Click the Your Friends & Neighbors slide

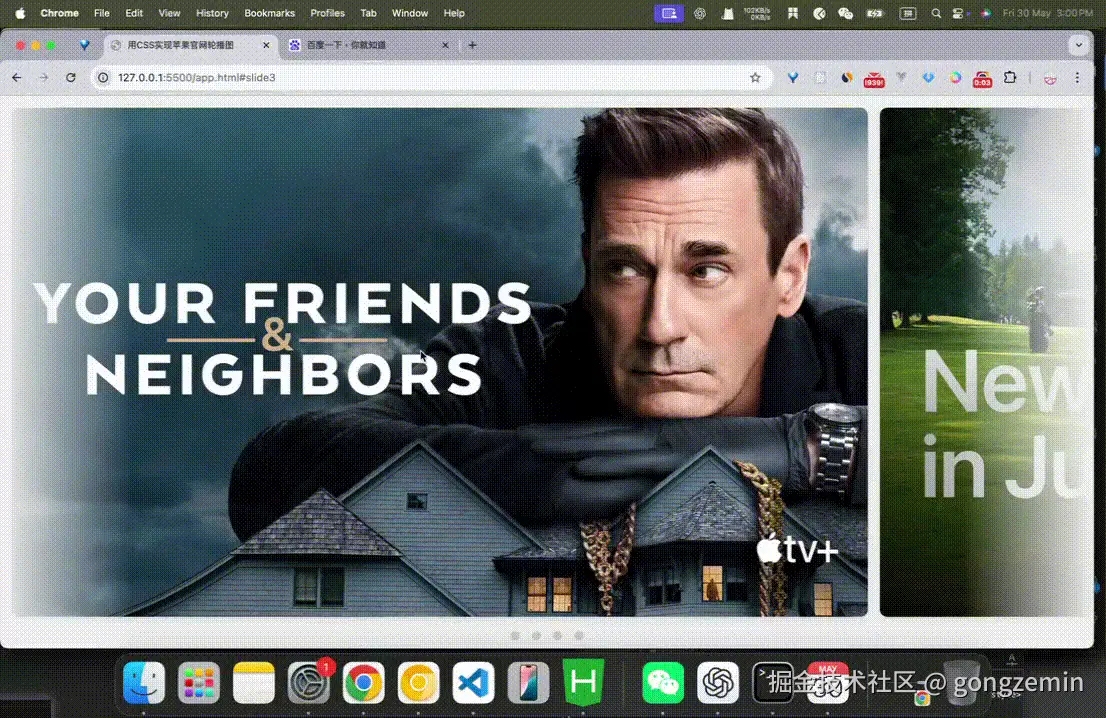click(x=439, y=362)
